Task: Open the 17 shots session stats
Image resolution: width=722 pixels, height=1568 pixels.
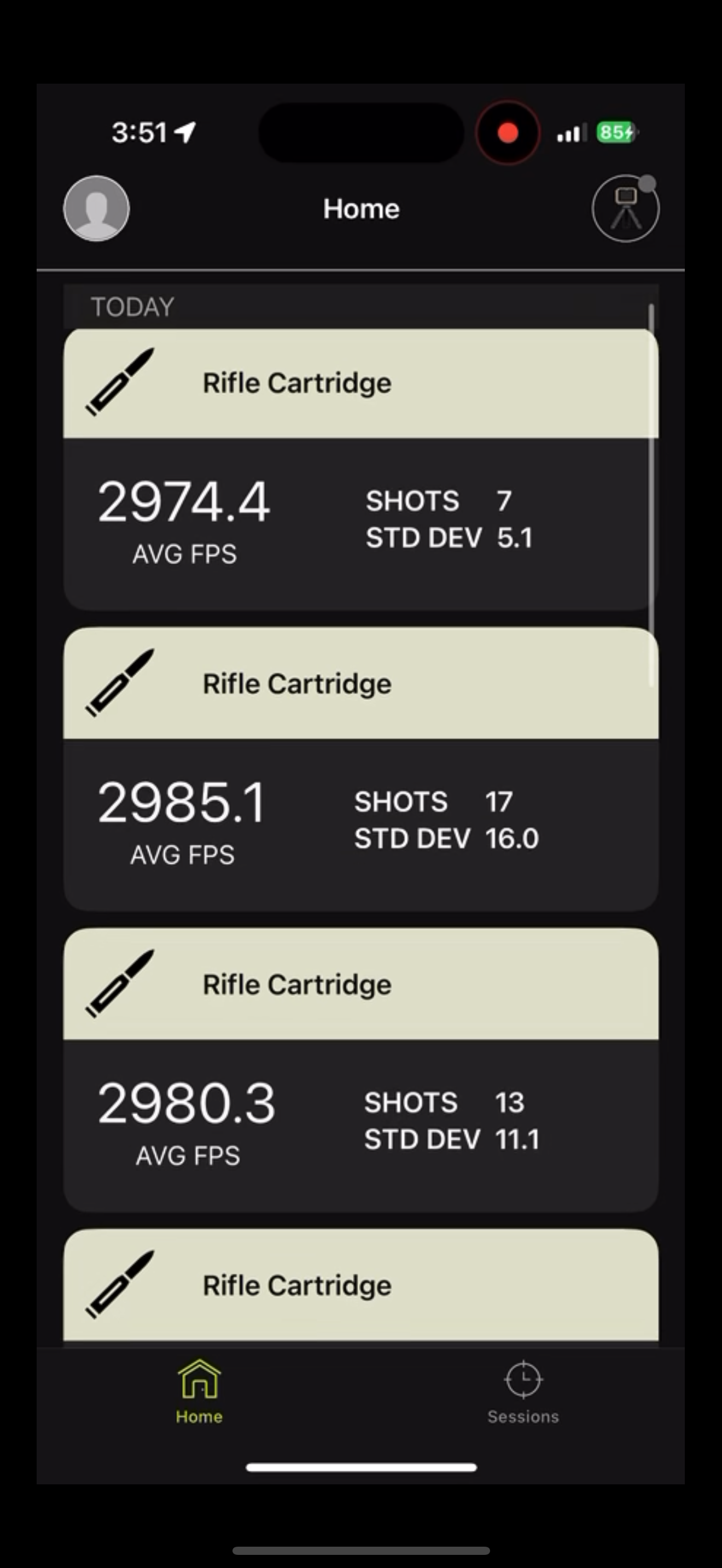Action: pyautogui.click(x=446, y=820)
